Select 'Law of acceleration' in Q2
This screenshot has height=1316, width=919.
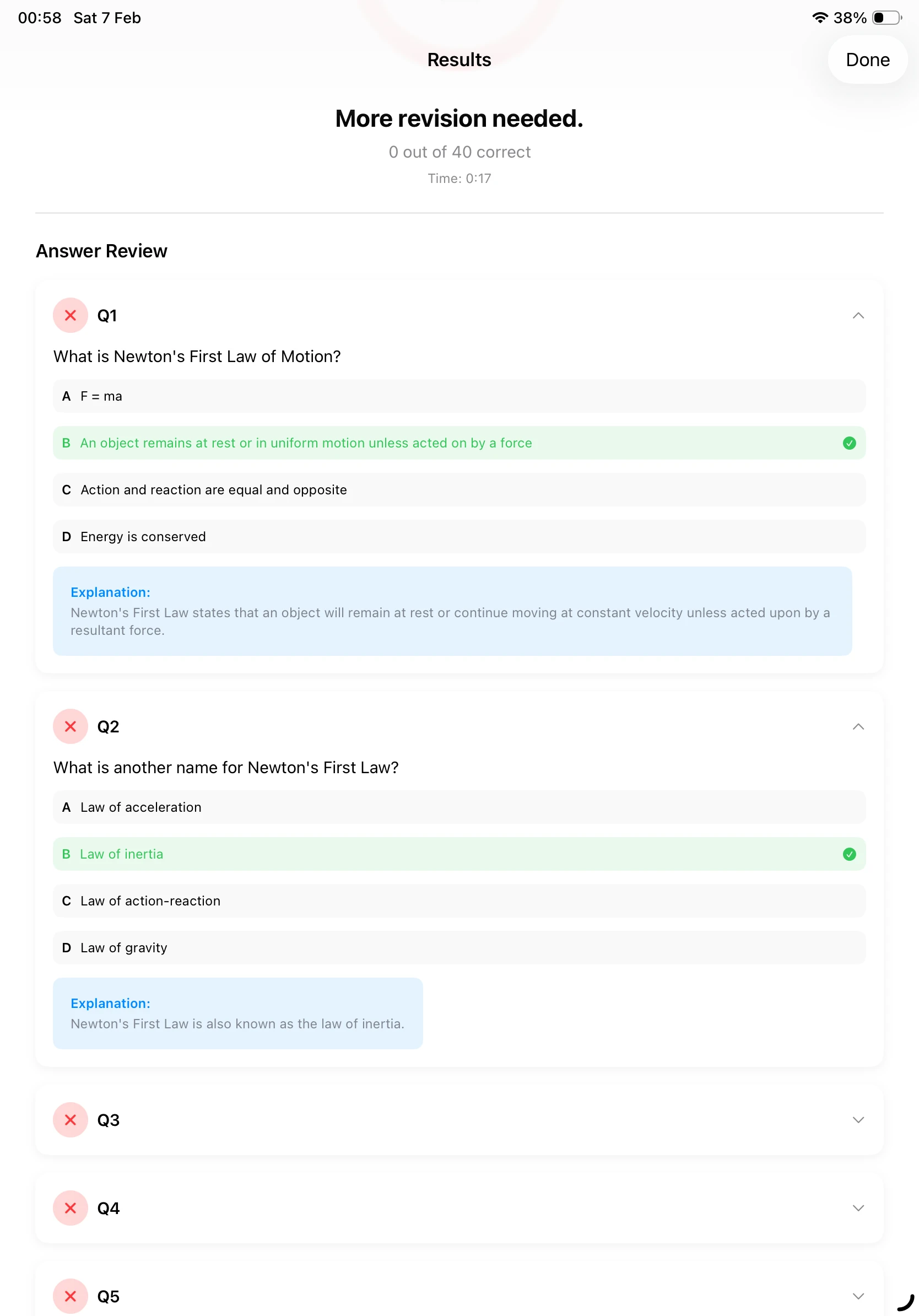pyautogui.click(x=458, y=807)
